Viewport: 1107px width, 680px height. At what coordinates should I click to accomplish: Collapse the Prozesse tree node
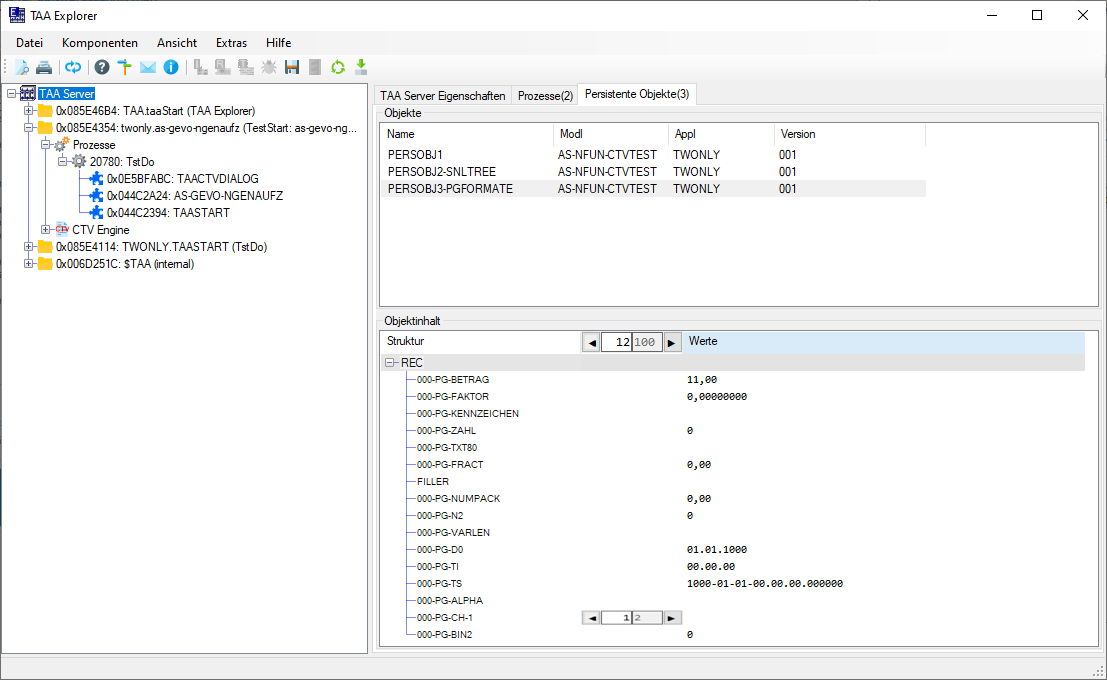click(x=46, y=145)
